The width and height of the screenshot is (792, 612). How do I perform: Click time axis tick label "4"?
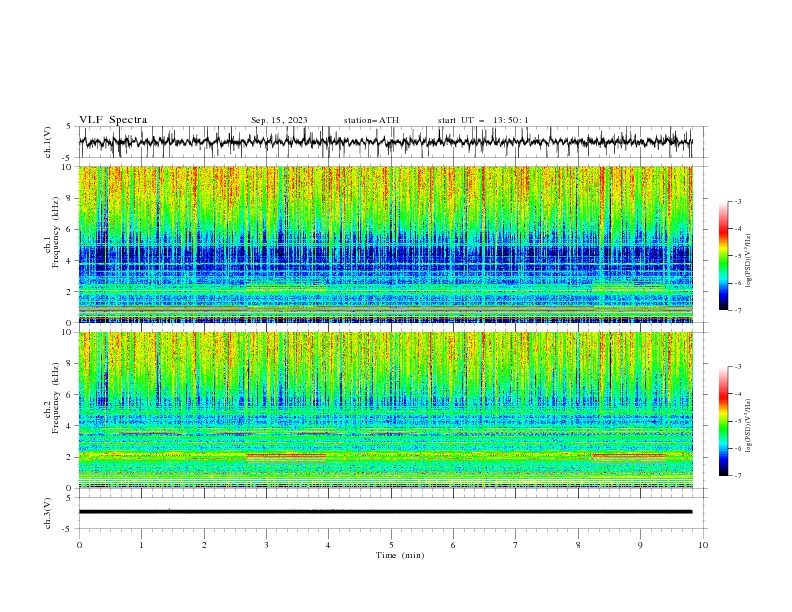[x=328, y=545]
